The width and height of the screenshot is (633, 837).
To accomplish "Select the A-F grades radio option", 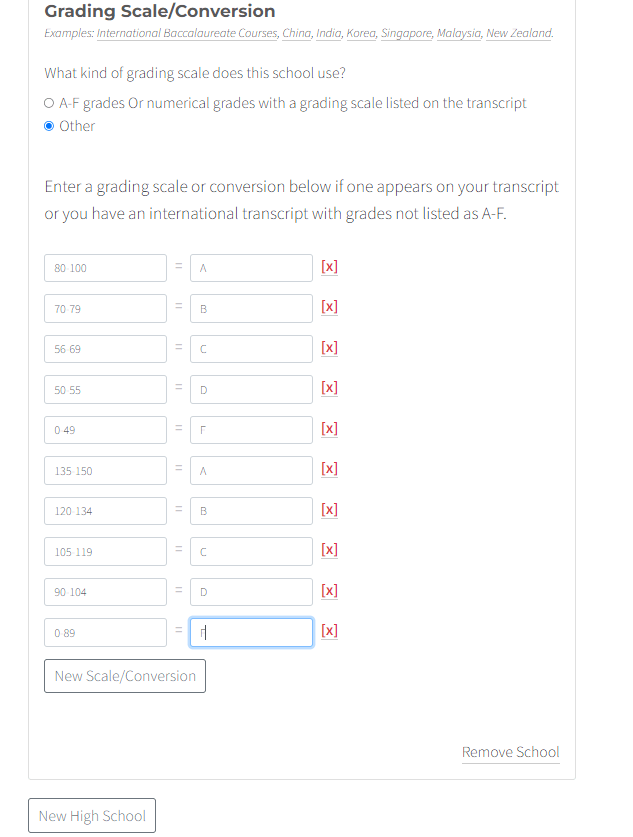I will 49,102.
